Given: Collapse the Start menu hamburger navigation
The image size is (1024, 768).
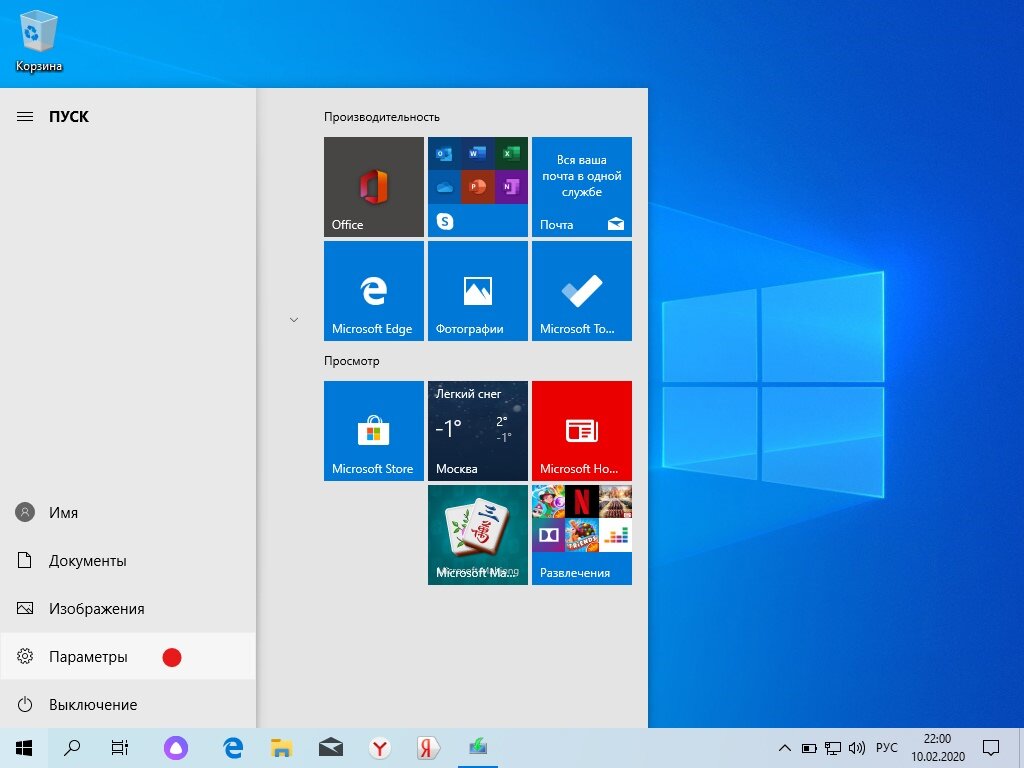Looking at the screenshot, I should coord(25,117).
